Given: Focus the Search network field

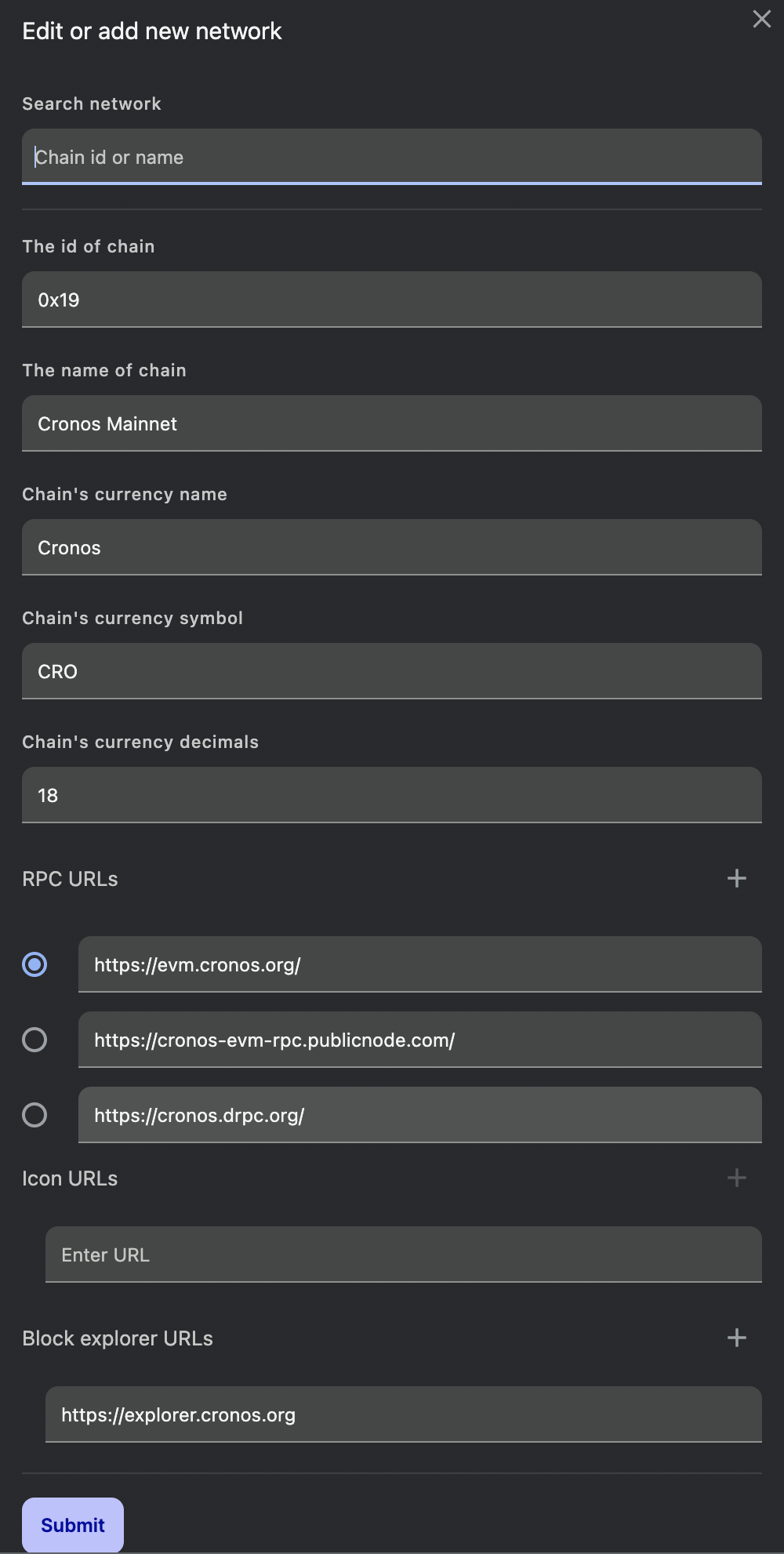Looking at the screenshot, I should (392, 157).
